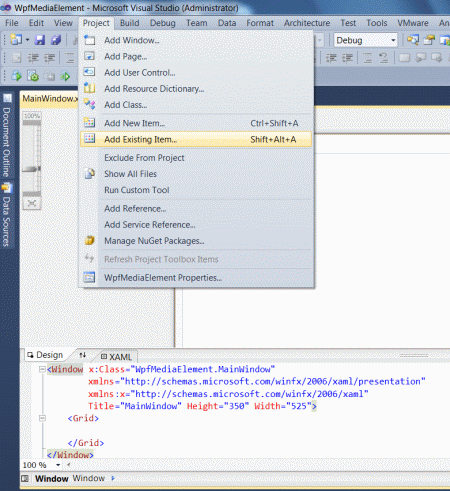450x491 pixels.
Task: Click the New Project toolbar icon
Action: pos(16,40)
